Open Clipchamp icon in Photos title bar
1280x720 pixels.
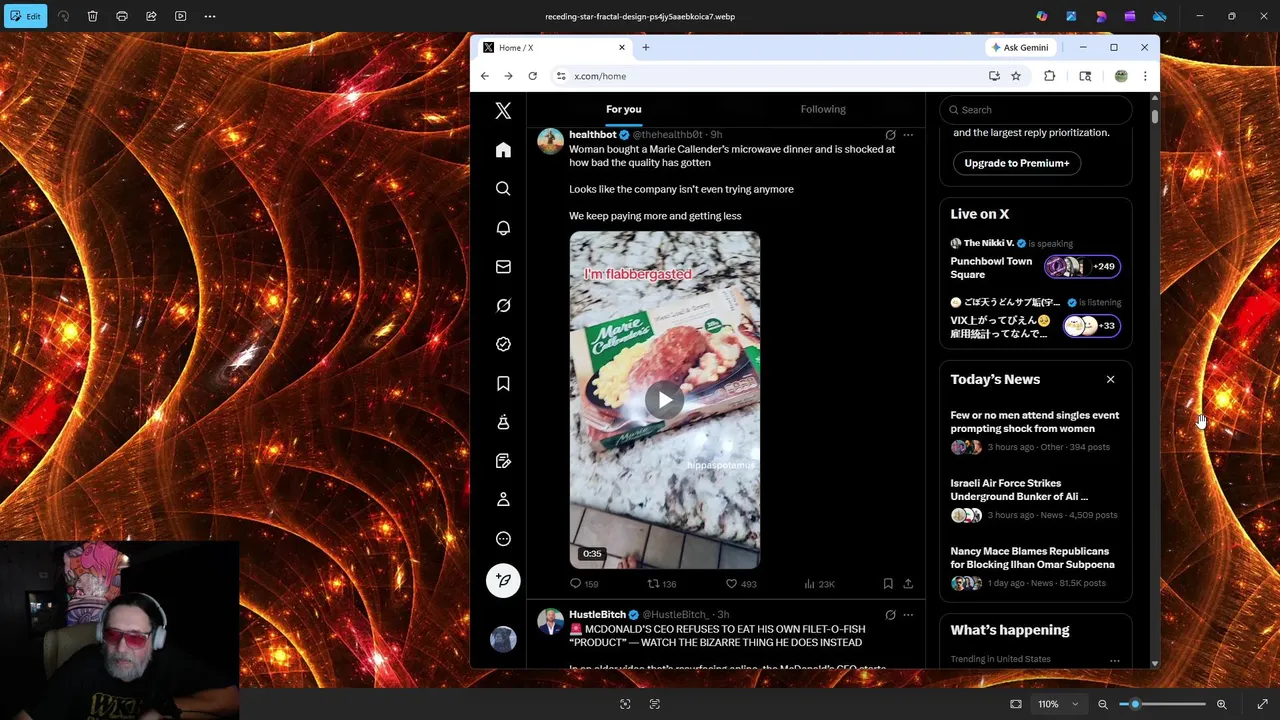[x=1130, y=16]
